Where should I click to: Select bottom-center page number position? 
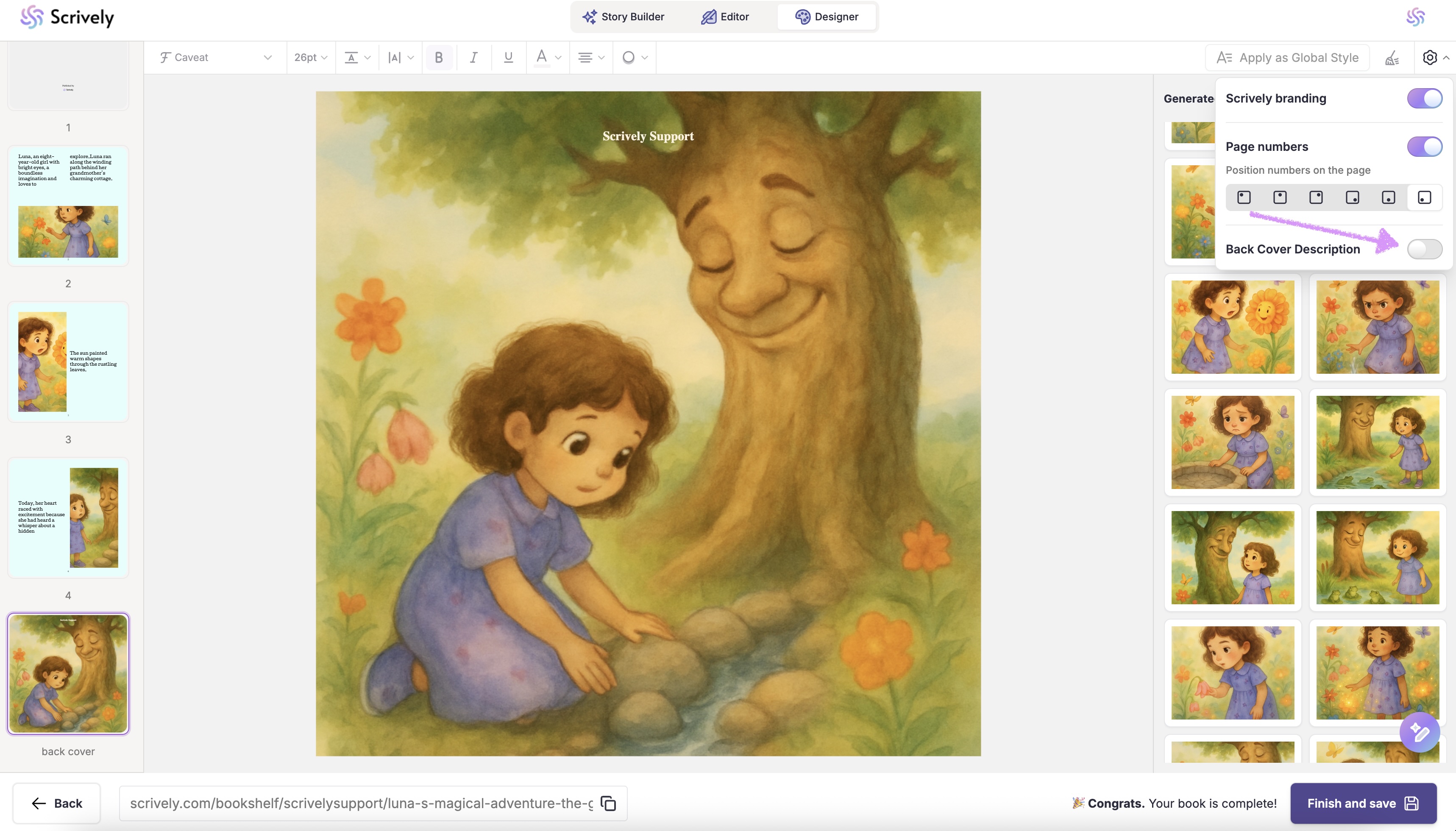[x=1388, y=197]
